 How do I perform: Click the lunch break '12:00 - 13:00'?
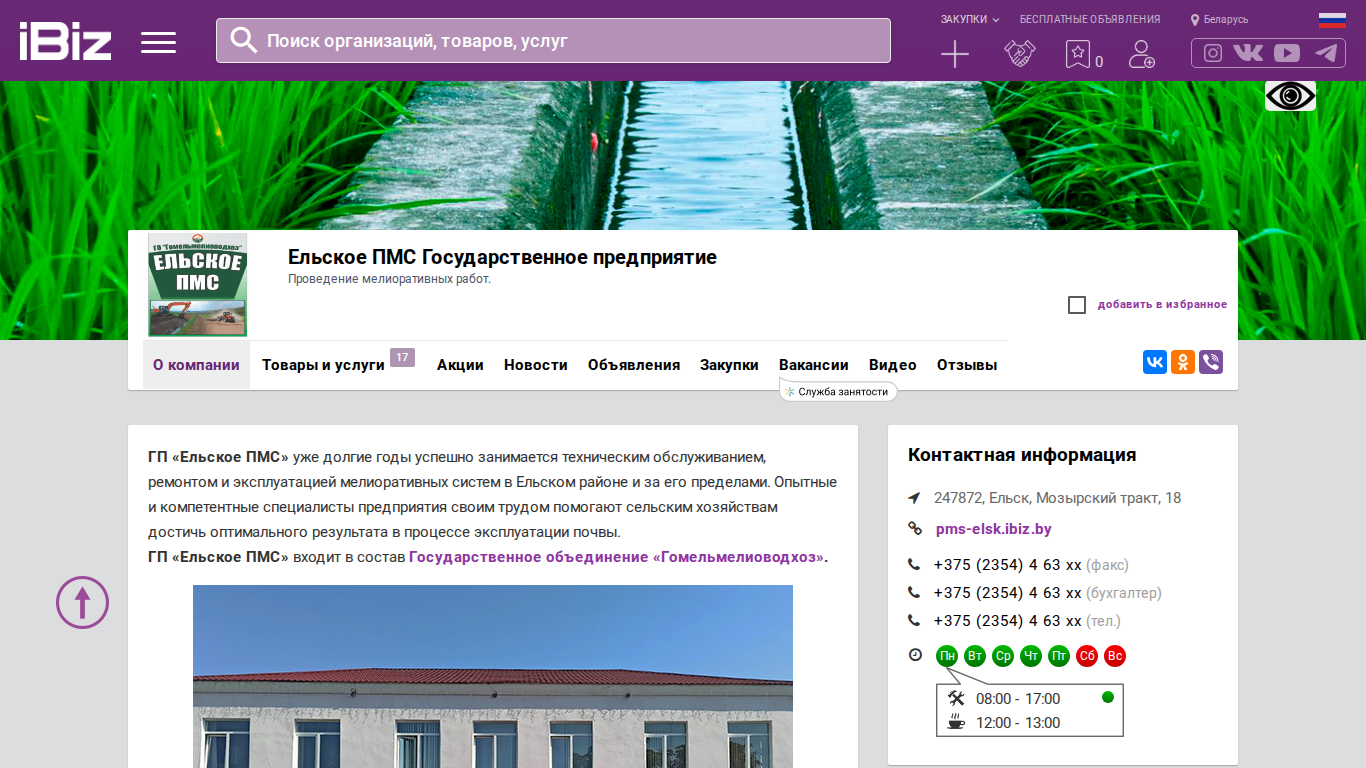(1018, 723)
